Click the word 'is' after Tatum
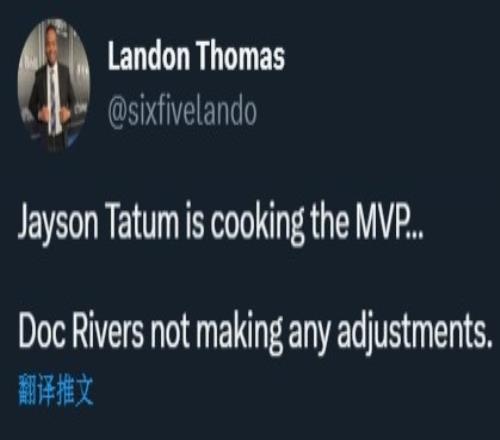The width and height of the screenshot is (500, 440). click(x=195, y=221)
